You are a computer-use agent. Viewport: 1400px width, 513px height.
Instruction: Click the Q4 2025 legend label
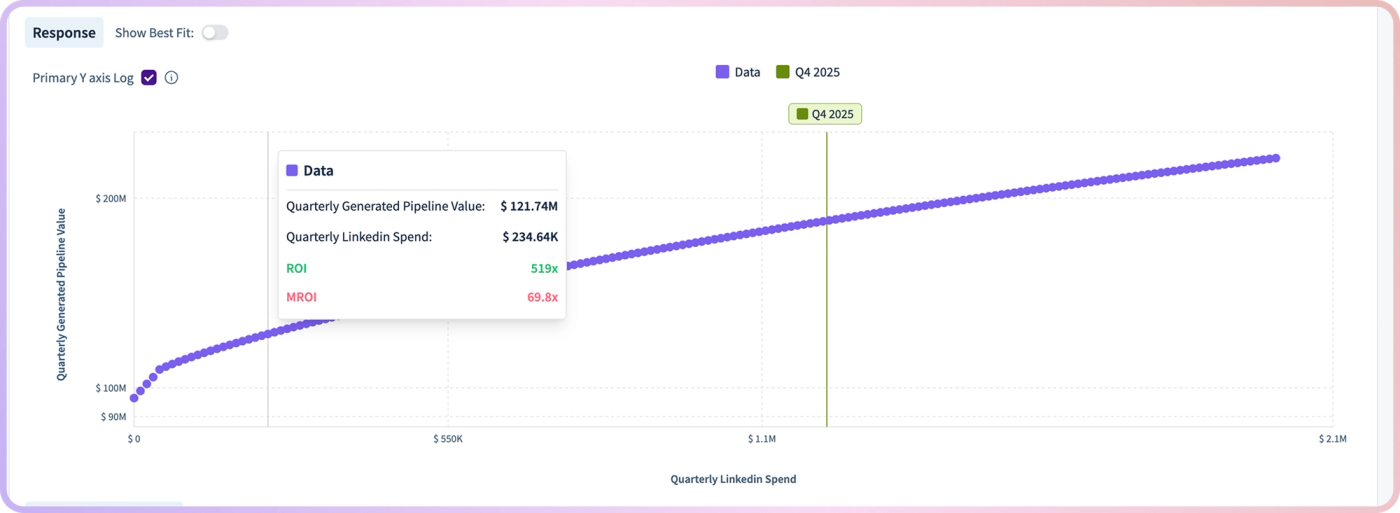point(817,72)
